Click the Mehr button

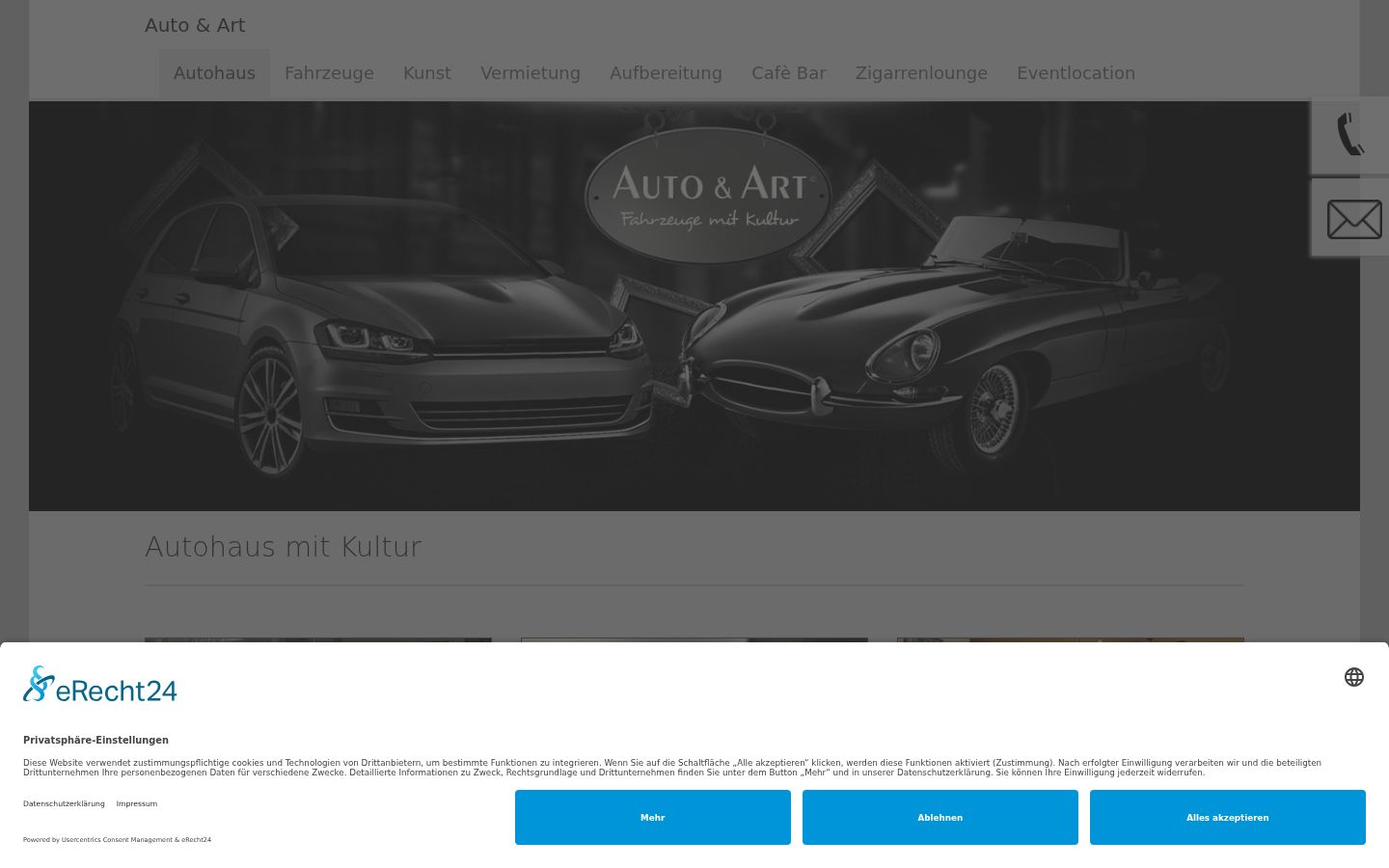pos(653,818)
